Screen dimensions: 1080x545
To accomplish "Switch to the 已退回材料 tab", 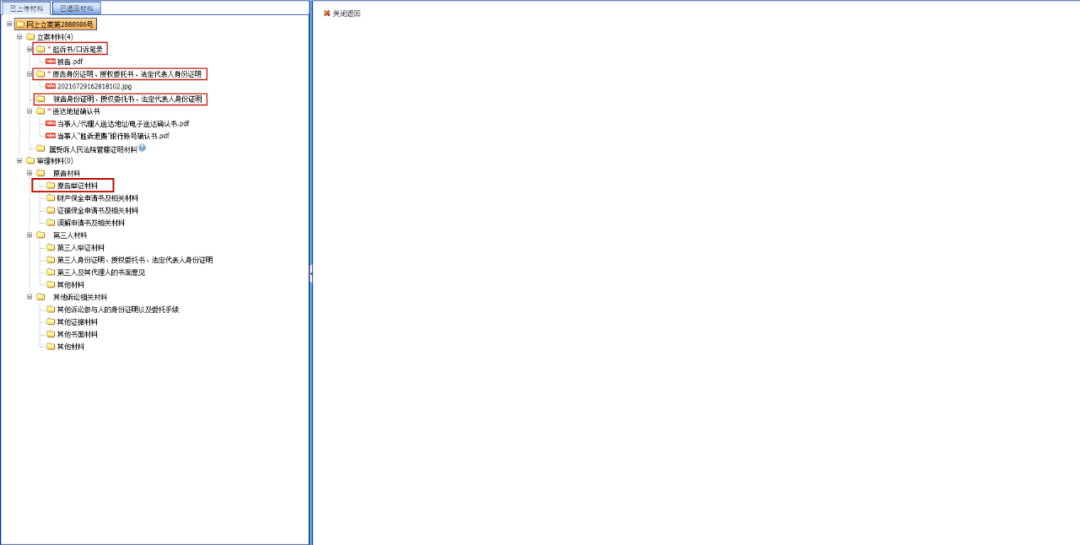I will [76, 8].
